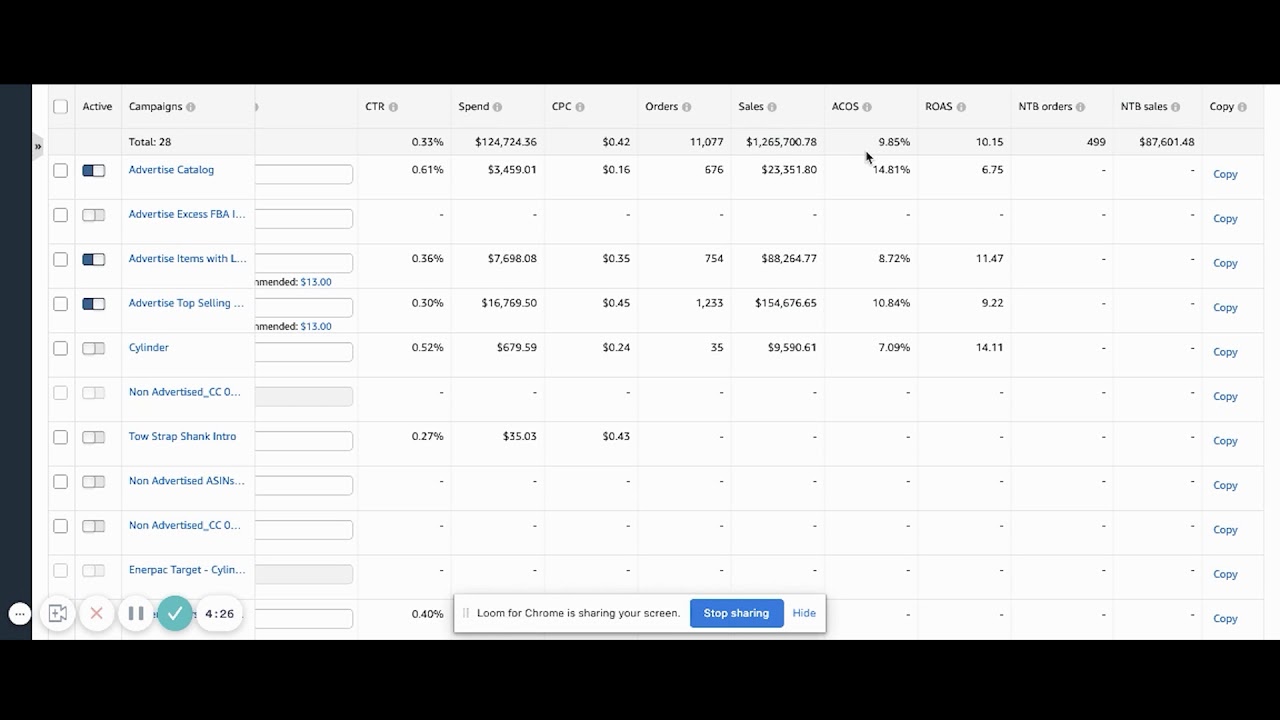Screen dimensions: 1280x720
Task: Check the Advertise Catalog row checkbox
Action: [x=61, y=171]
